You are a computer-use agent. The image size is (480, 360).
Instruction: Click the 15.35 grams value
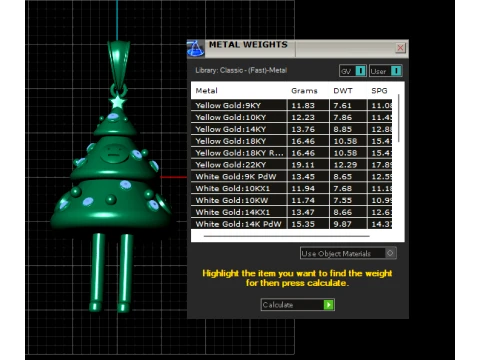(x=303, y=224)
